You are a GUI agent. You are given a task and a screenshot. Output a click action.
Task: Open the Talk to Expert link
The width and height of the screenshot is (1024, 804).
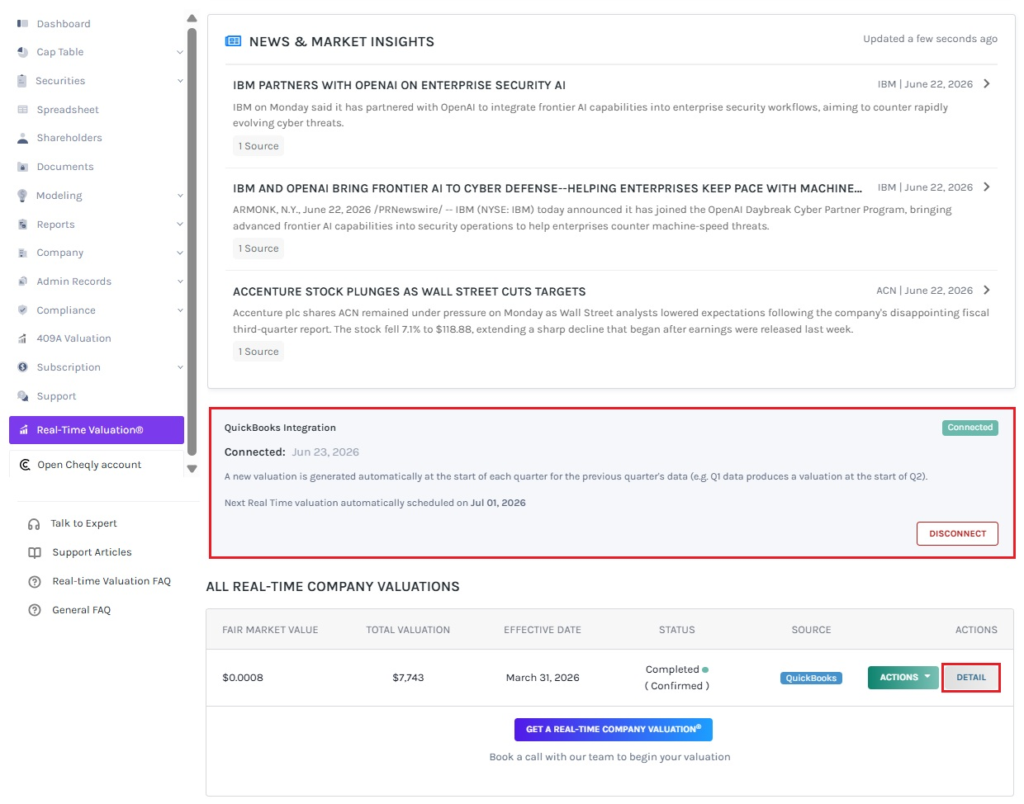tap(84, 524)
